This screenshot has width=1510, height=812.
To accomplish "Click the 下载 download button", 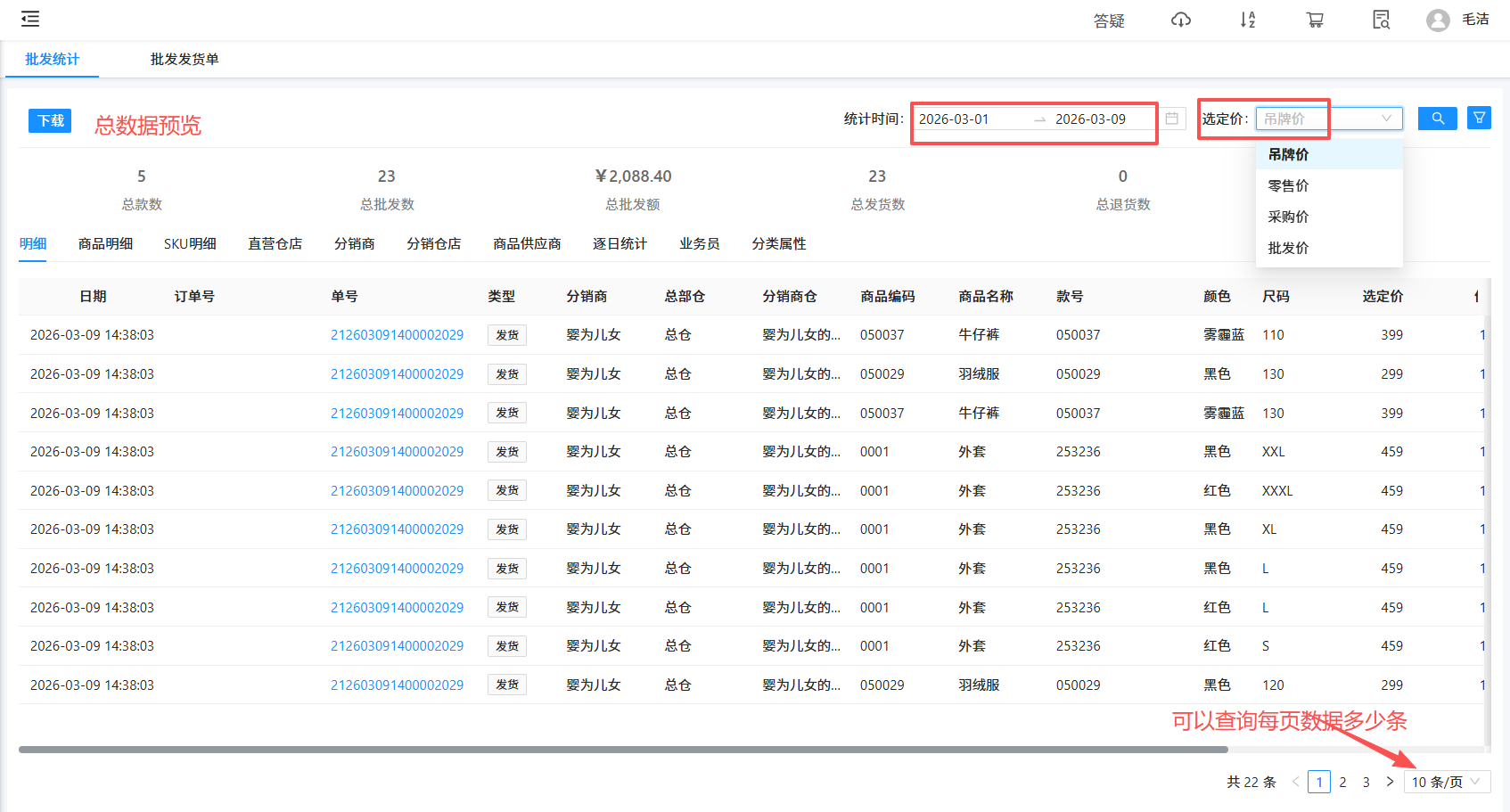I will coord(49,120).
